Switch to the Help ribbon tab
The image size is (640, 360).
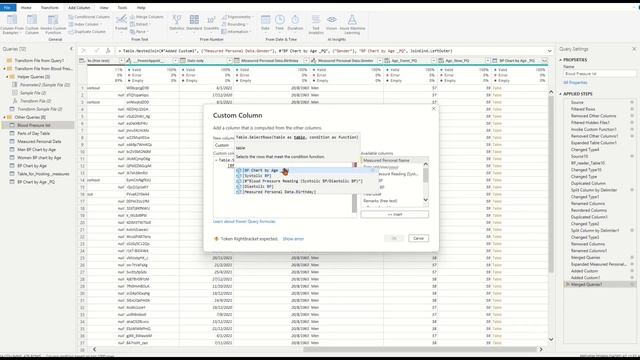pos(141,7)
